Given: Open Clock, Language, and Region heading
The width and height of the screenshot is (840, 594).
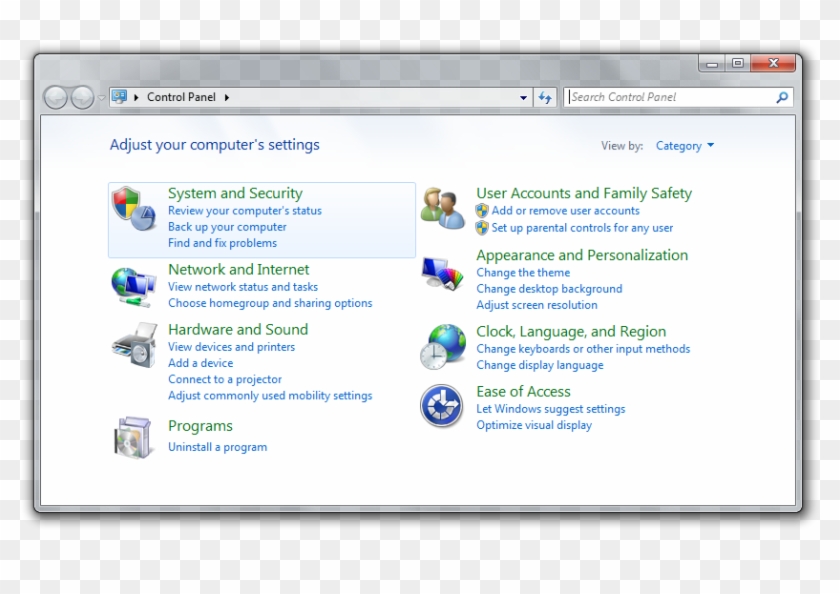Looking at the screenshot, I should point(571,332).
